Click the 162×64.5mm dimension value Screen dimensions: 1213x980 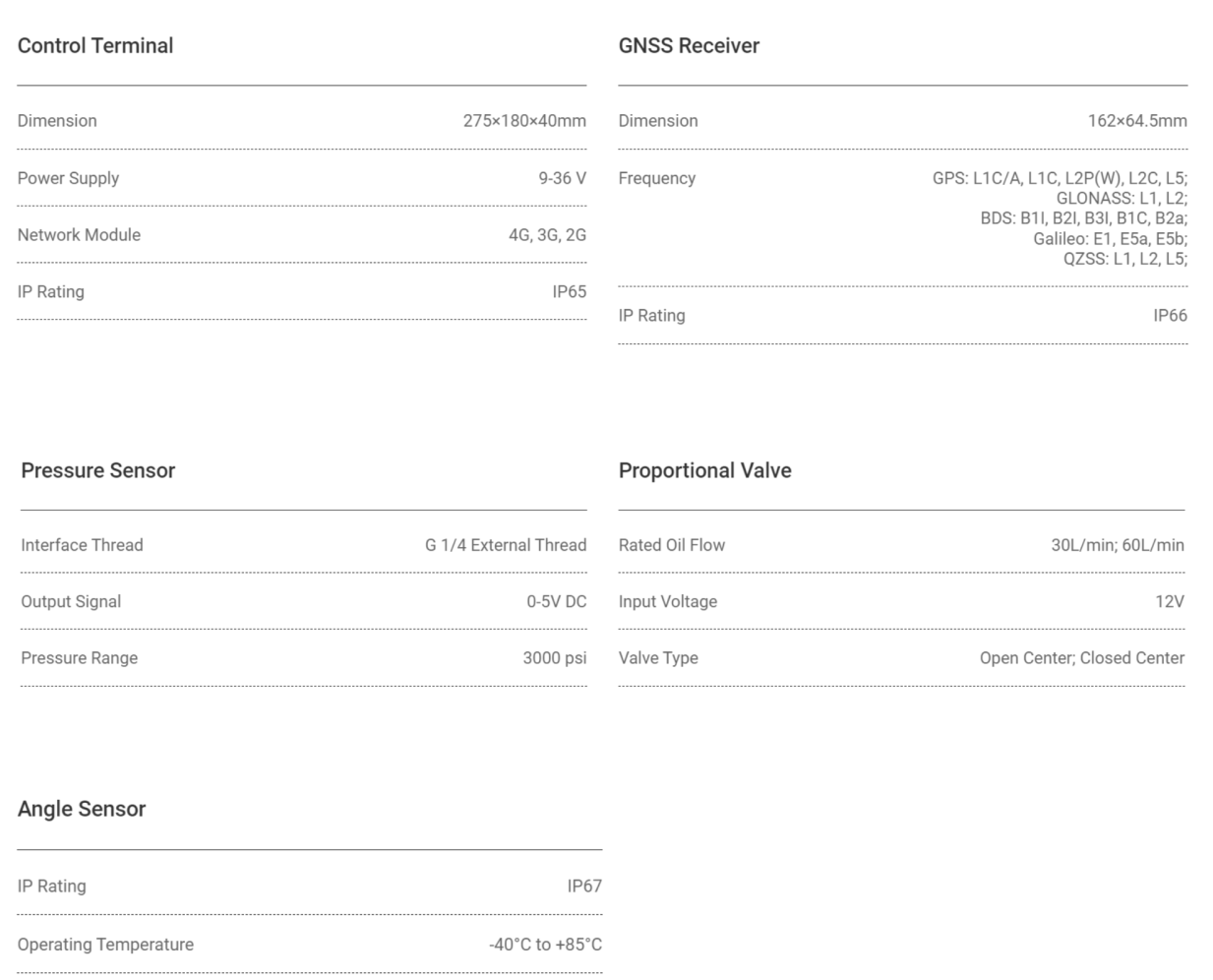pyautogui.click(x=1137, y=121)
